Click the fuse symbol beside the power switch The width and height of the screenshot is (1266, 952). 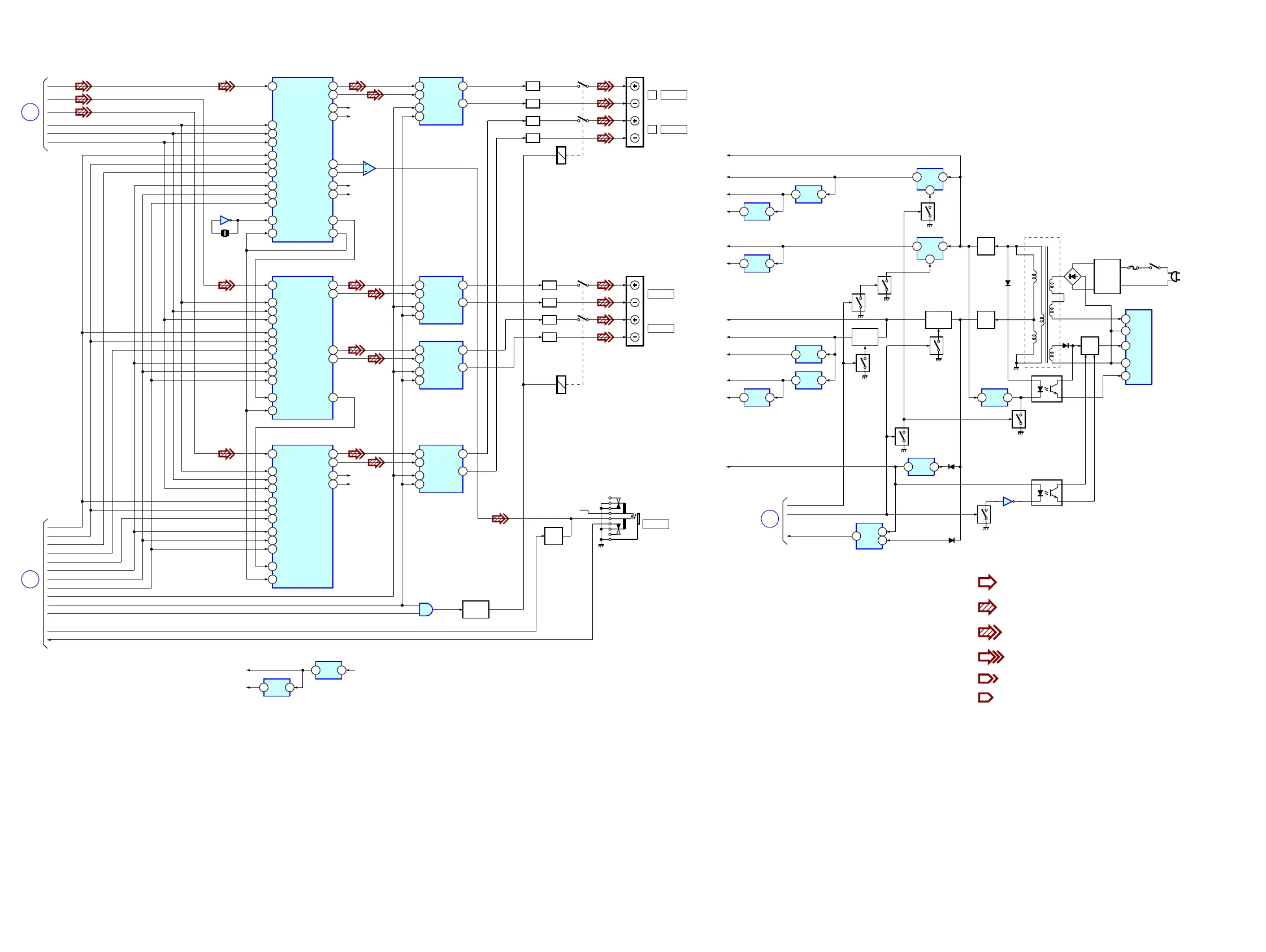[x=1133, y=267]
